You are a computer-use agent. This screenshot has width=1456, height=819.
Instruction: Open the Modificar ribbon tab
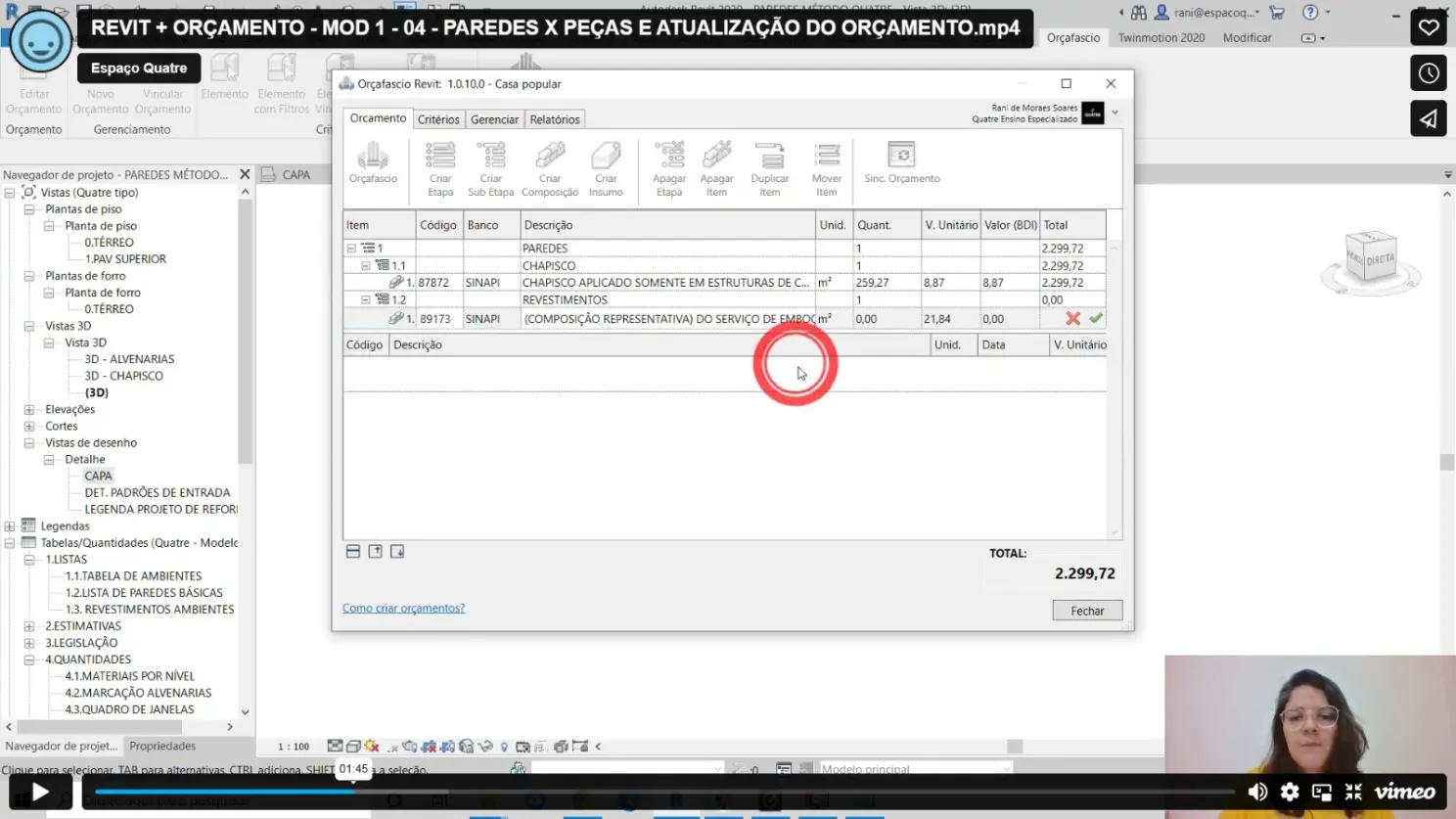(x=1248, y=38)
